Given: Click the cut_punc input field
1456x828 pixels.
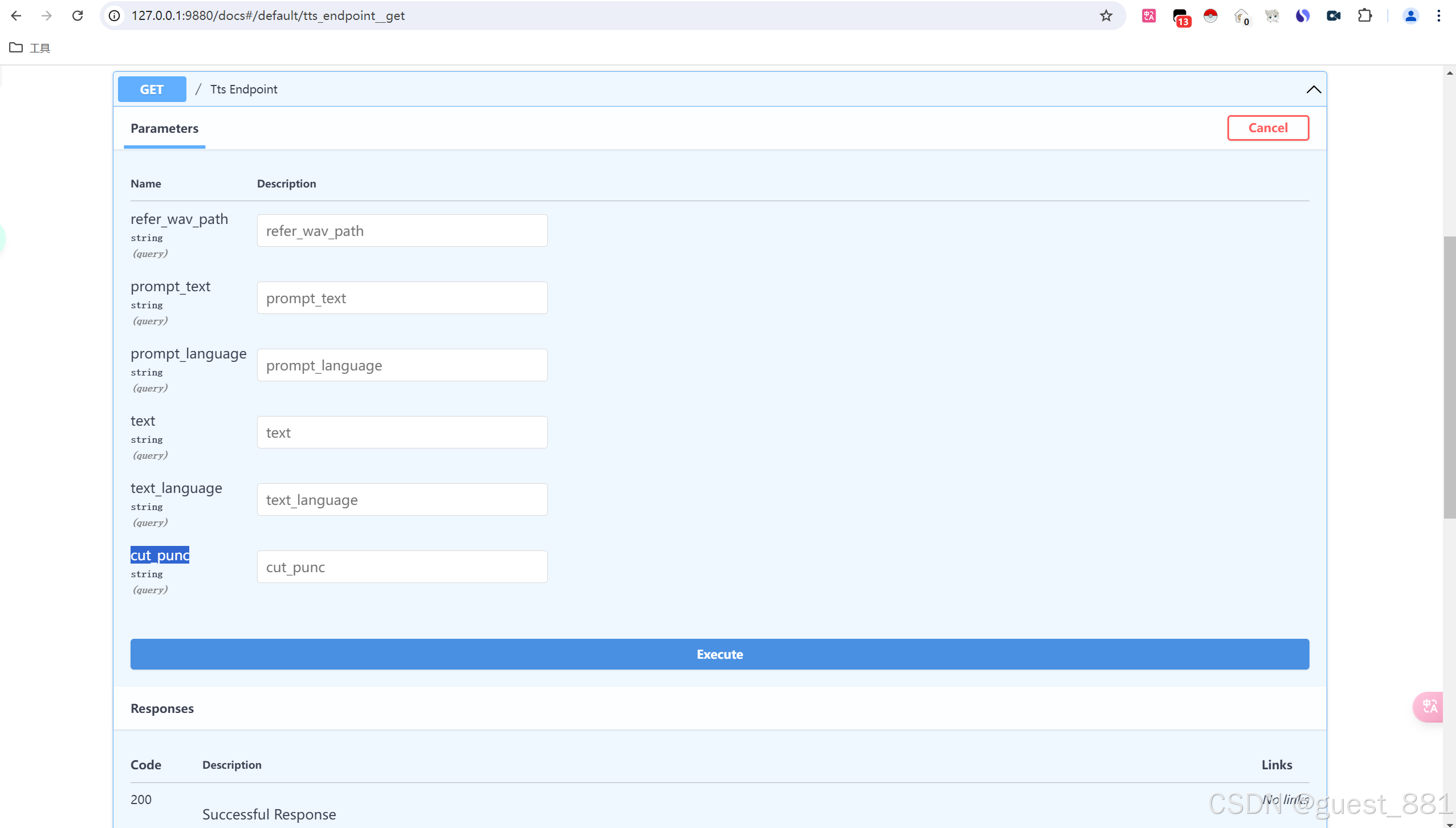Looking at the screenshot, I should [x=402, y=567].
